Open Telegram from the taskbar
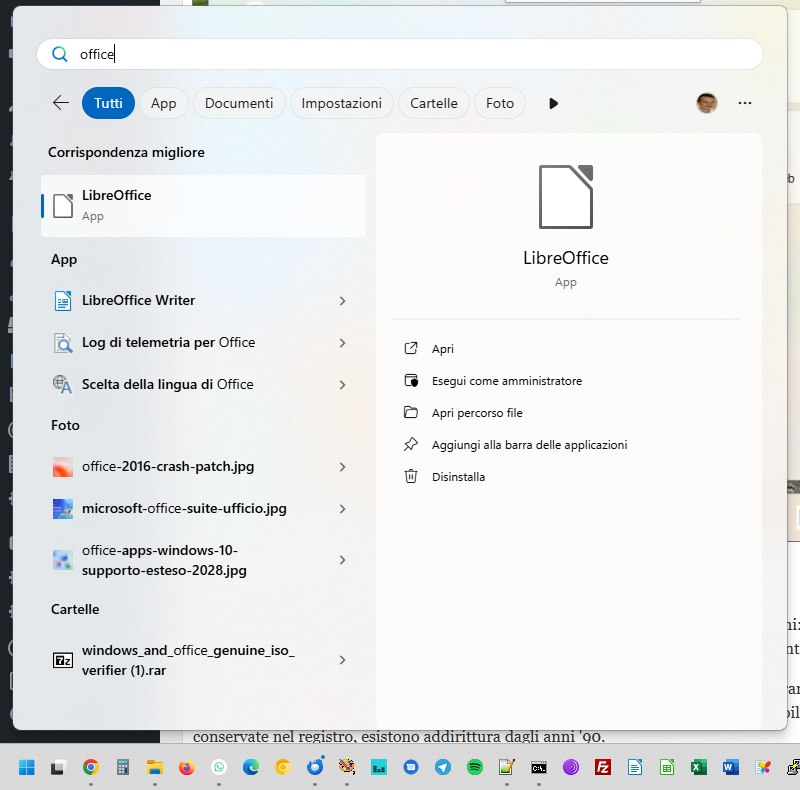This screenshot has height=790, width=800. pyautogui.click(x=442, y=768)
